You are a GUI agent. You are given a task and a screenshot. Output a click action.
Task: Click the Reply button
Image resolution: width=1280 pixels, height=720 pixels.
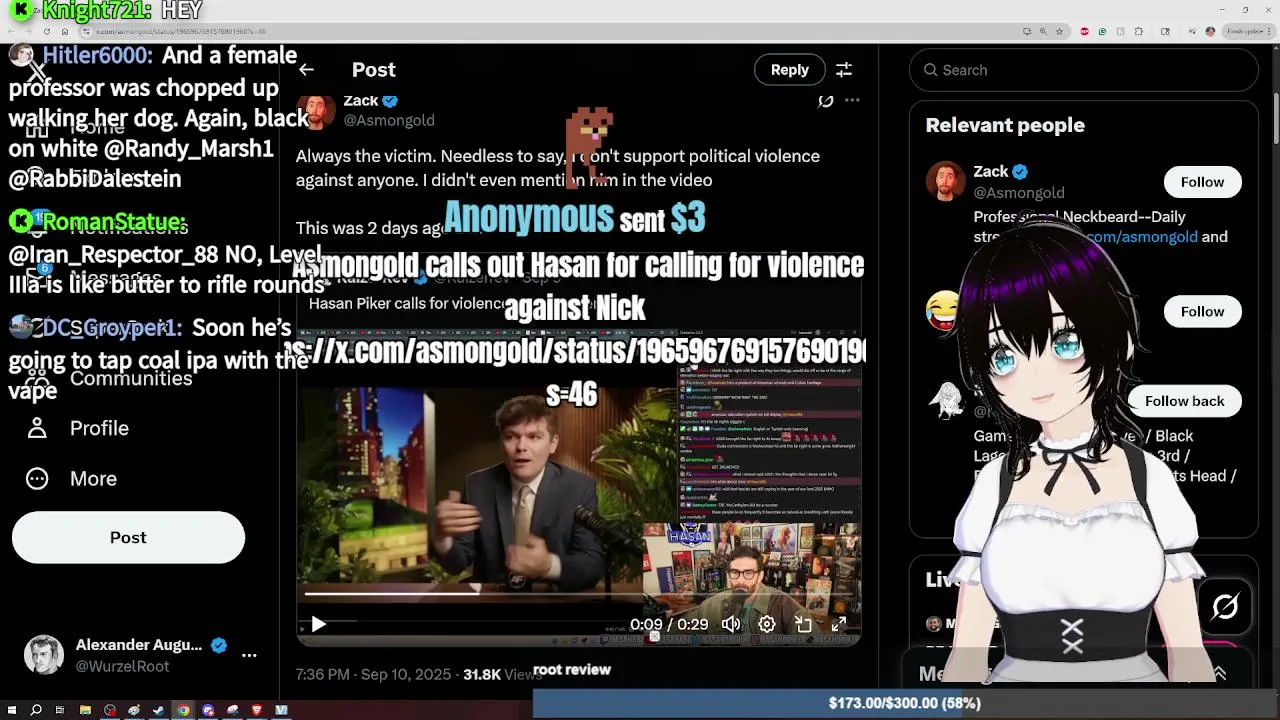click(789, 70)
